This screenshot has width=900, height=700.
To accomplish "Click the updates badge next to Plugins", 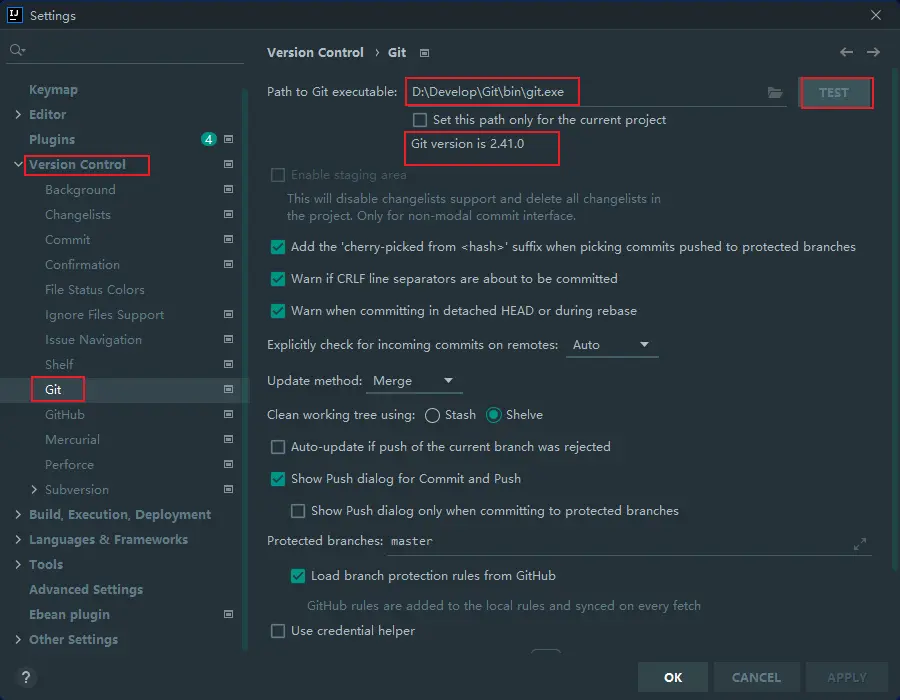I will pos(208,140).
